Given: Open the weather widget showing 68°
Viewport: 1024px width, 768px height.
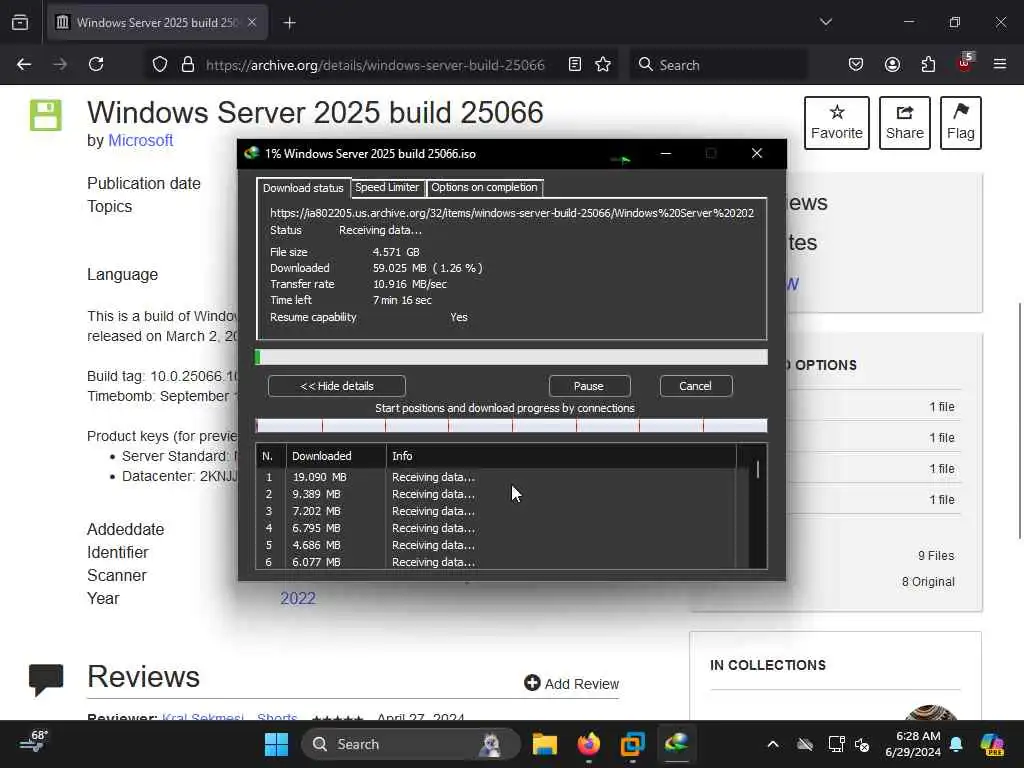Looking at the screenshot, I should [x=33, y=741].
